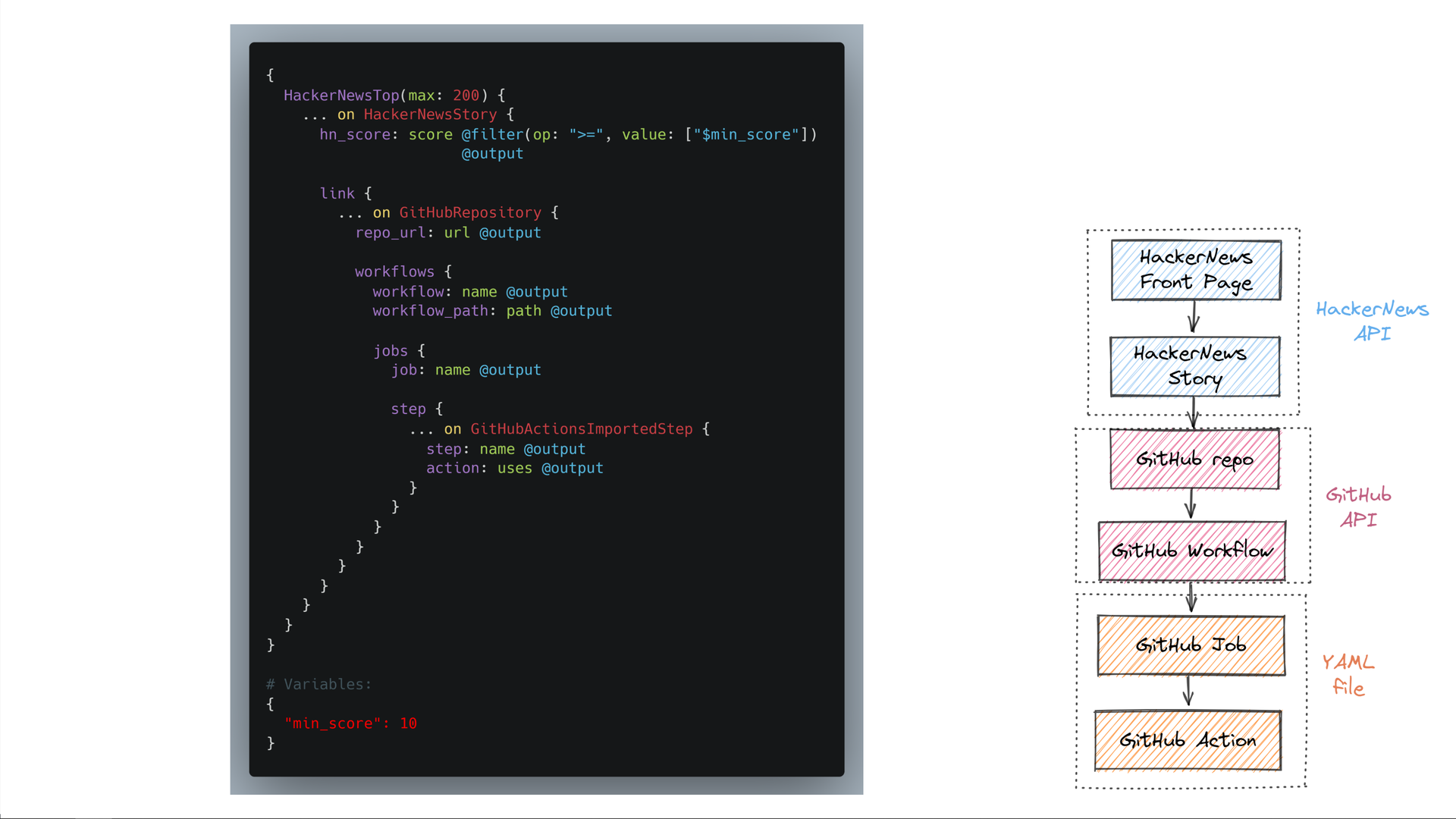Click the min_score value of 10
Screen dimensions: 1456x819
pyautogui.click(x=409, y=723)
